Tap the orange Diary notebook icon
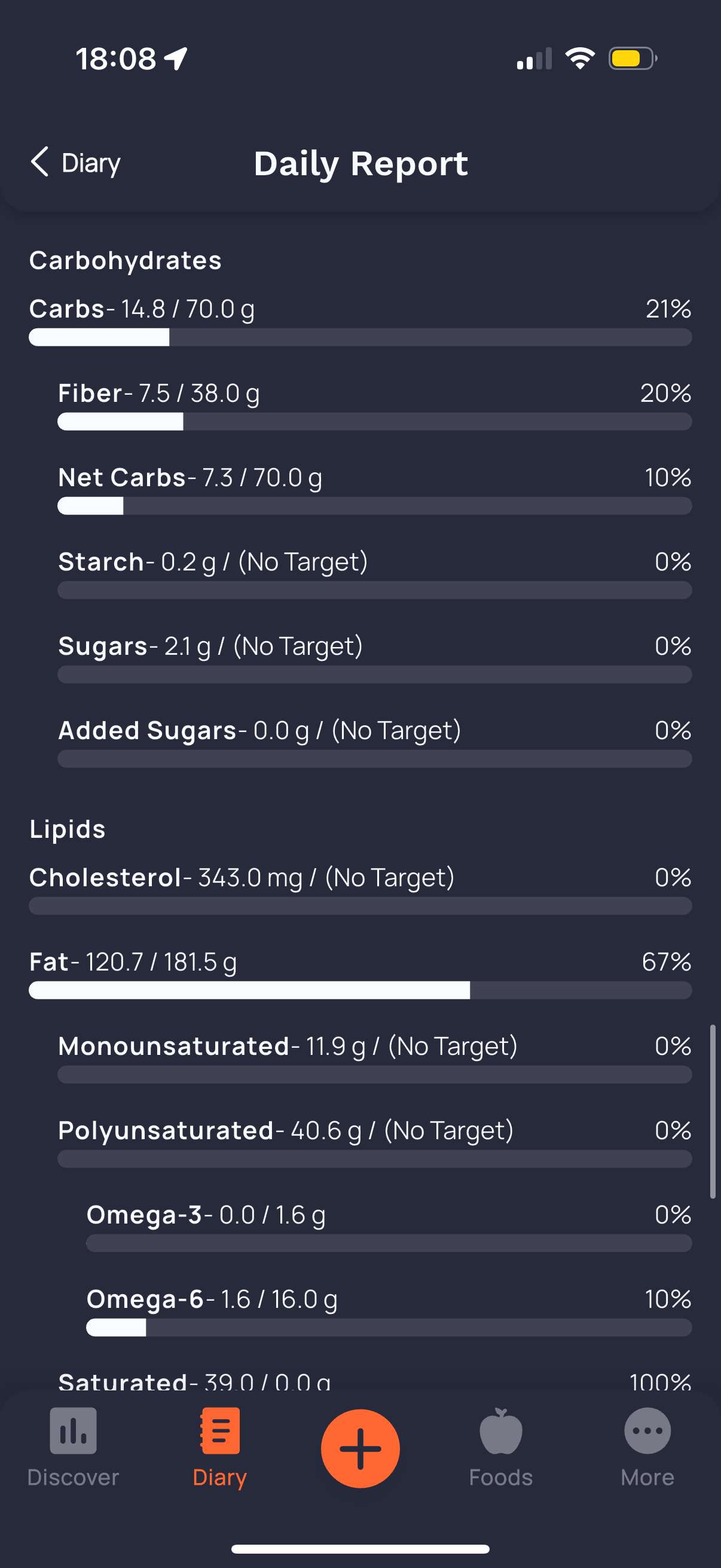 (219, 1430)
